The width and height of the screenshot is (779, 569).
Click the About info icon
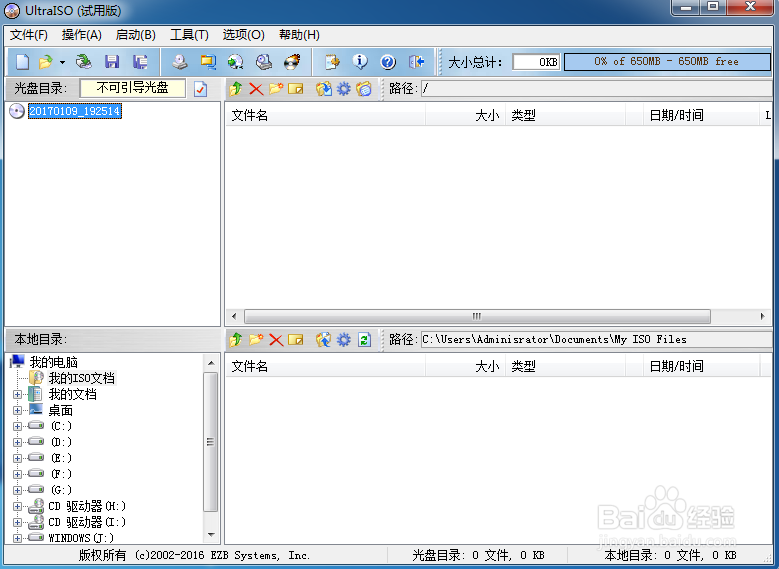coord(360,62)
